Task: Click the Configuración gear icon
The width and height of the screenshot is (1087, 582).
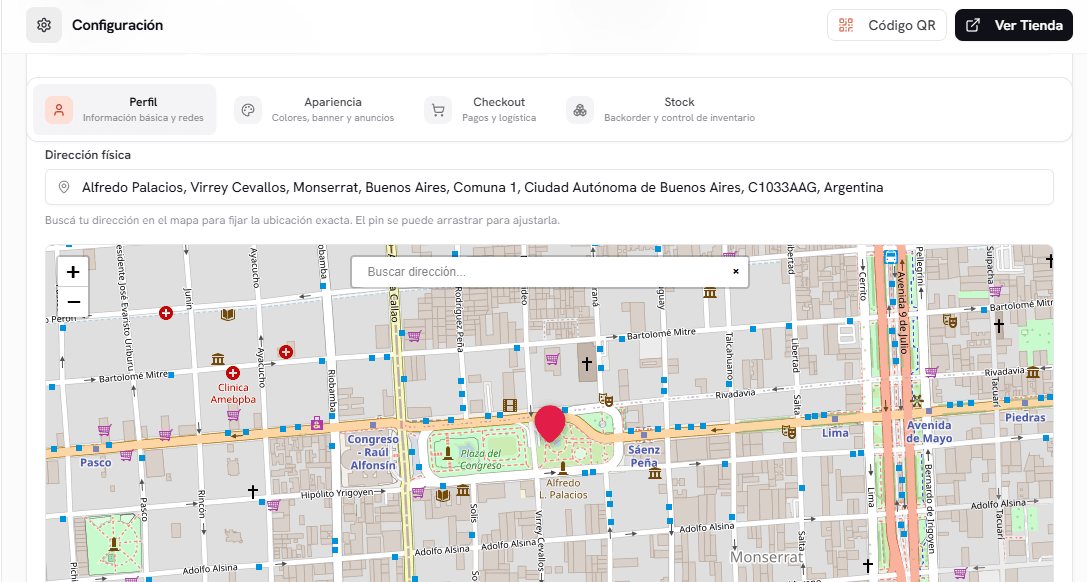Action: 44,25
